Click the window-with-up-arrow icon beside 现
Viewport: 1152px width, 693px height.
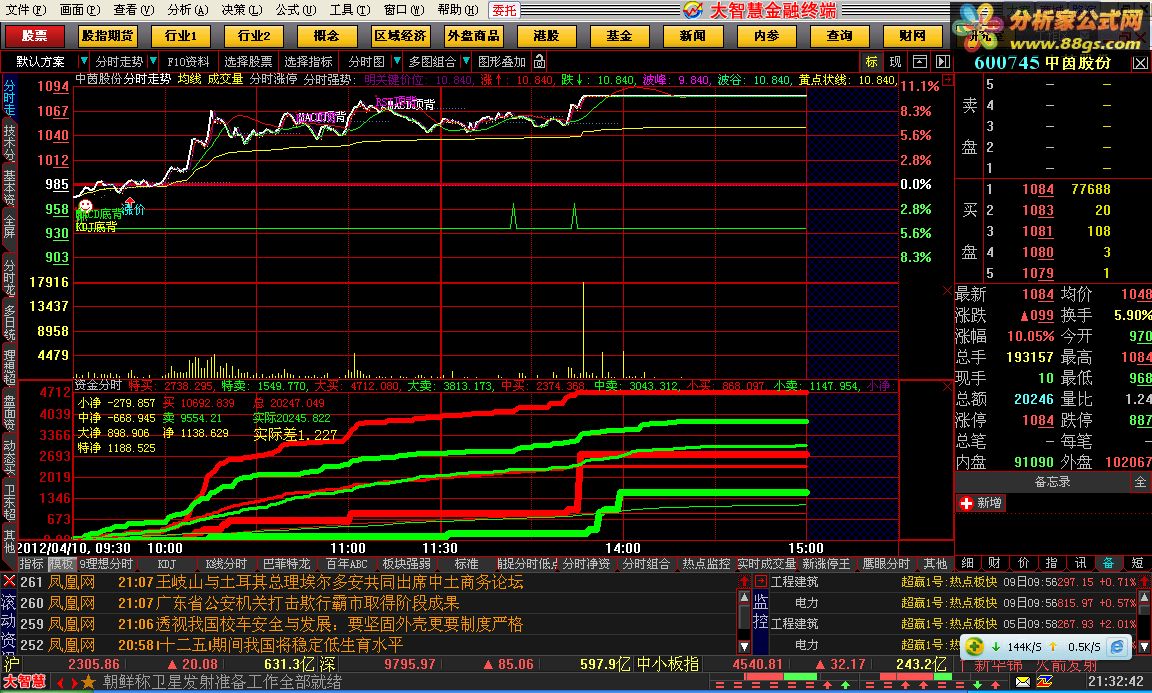[919, 62]
